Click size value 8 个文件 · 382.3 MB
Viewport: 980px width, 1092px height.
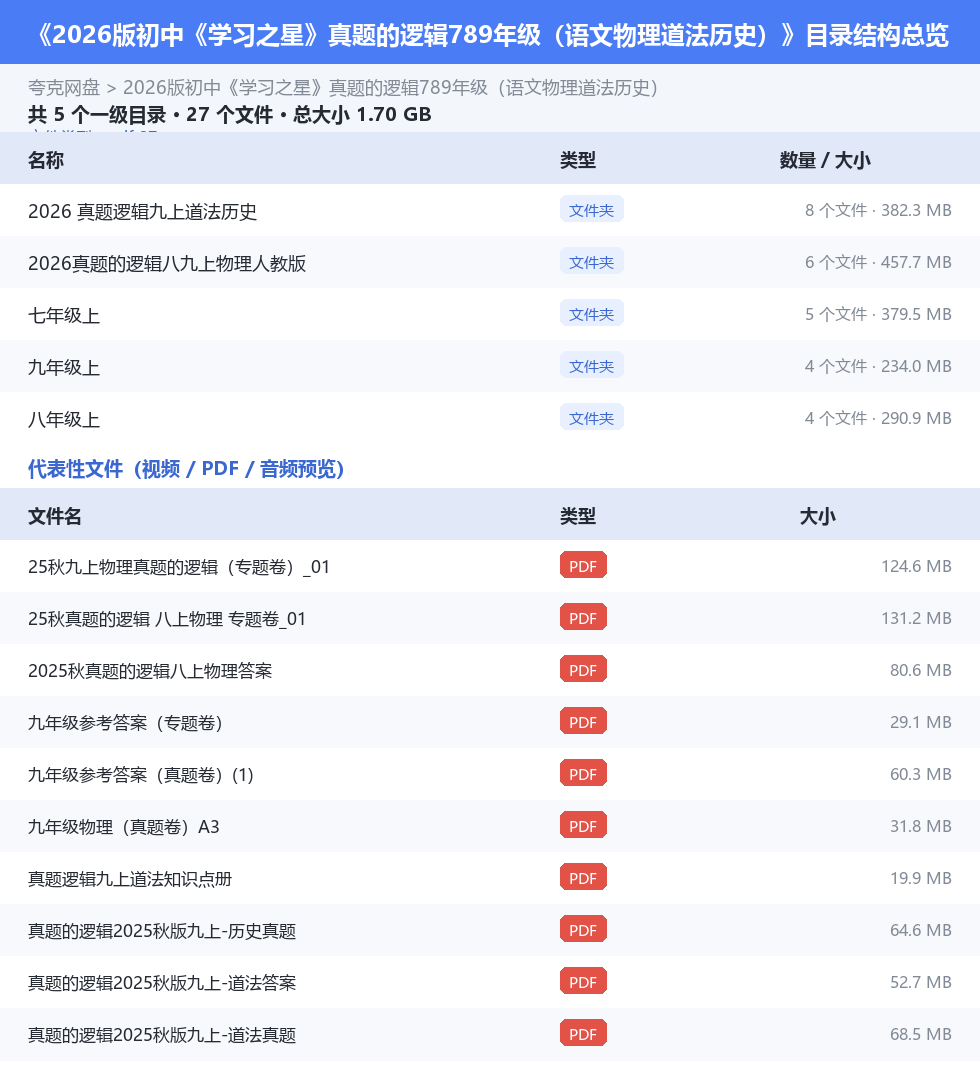pyautogui.click(x=878, y=210)
